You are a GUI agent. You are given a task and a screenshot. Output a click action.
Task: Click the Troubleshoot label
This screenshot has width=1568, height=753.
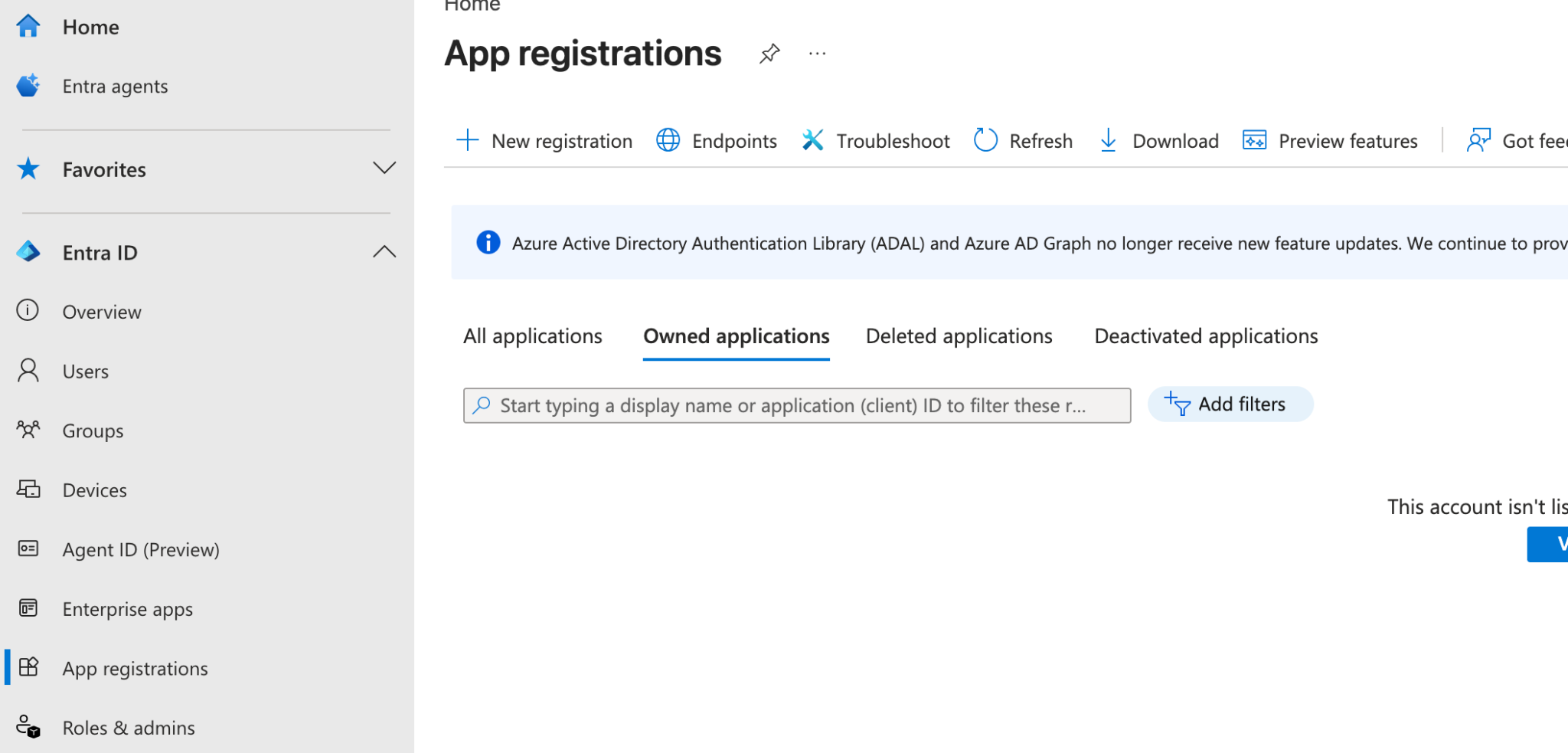[x=893, y=141]
